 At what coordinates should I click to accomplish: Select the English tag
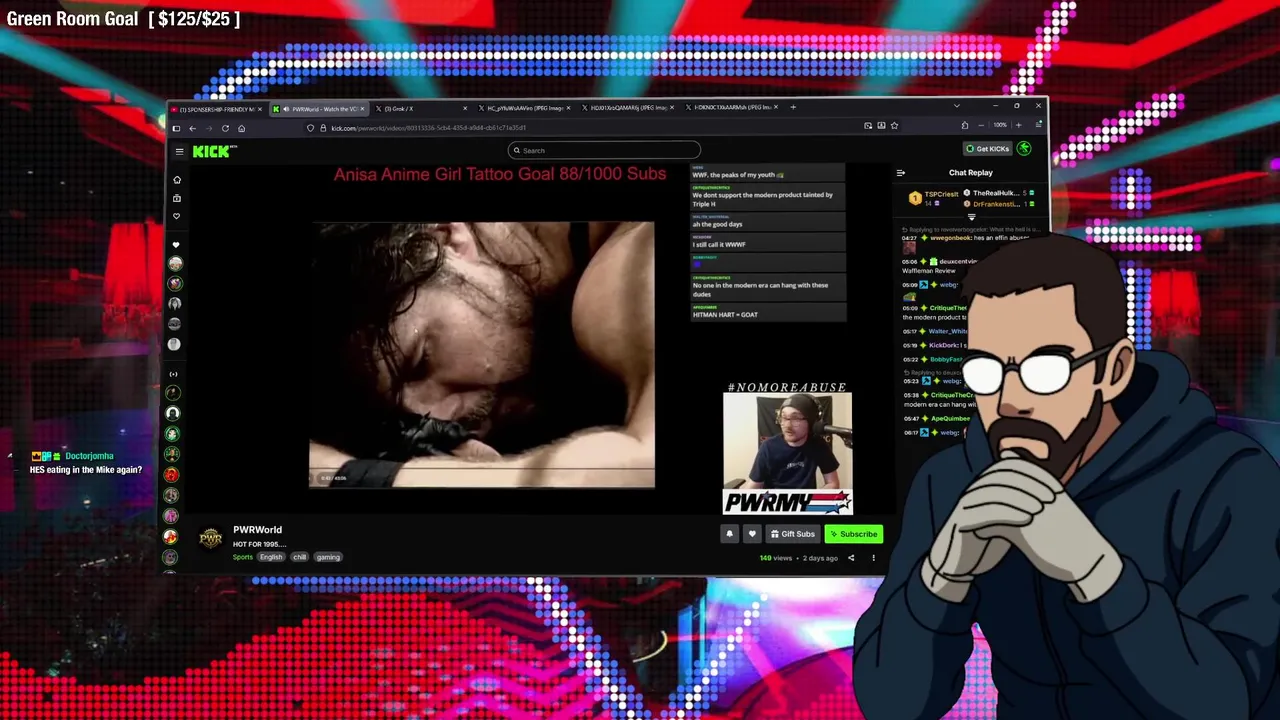(x=271, y=557)
